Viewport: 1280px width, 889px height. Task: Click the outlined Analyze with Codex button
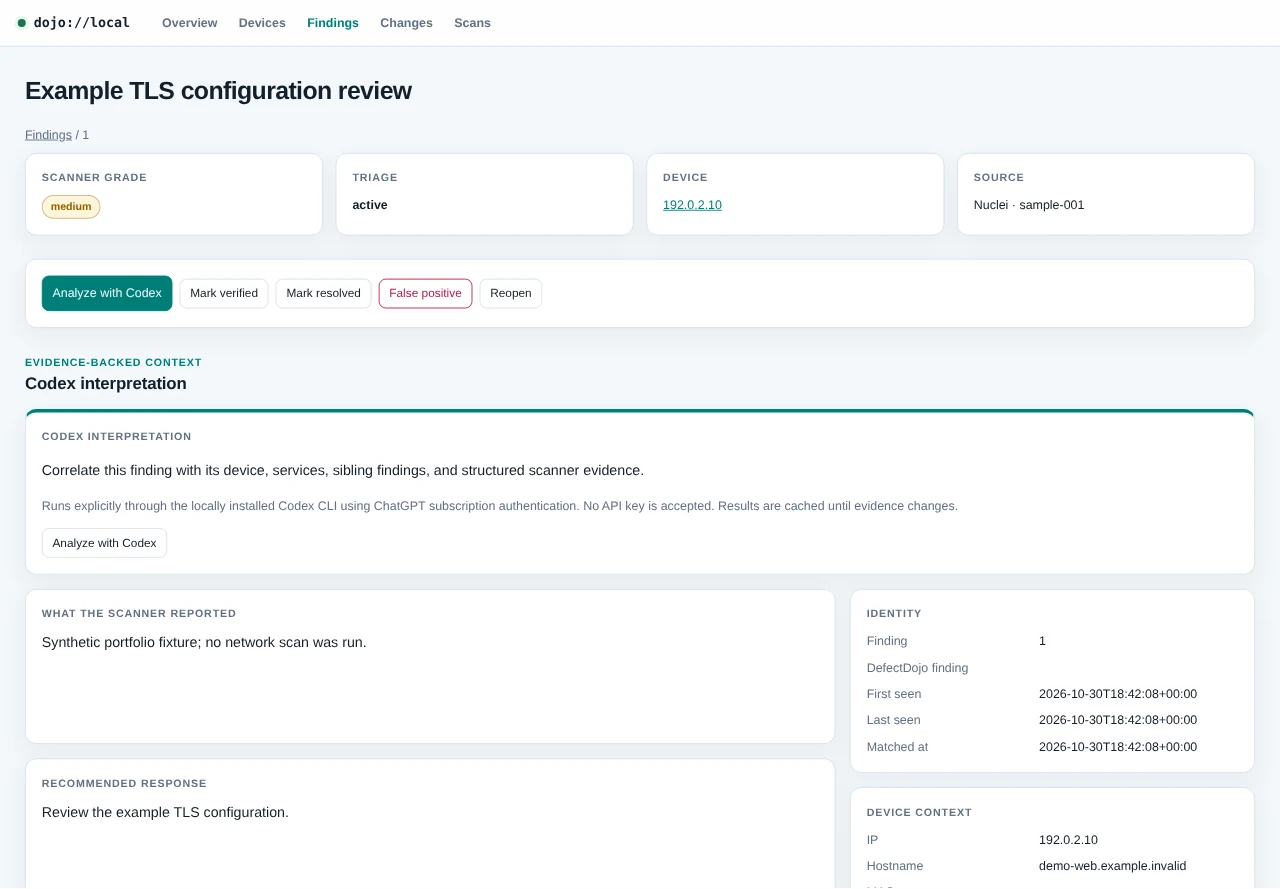(104, 543)
